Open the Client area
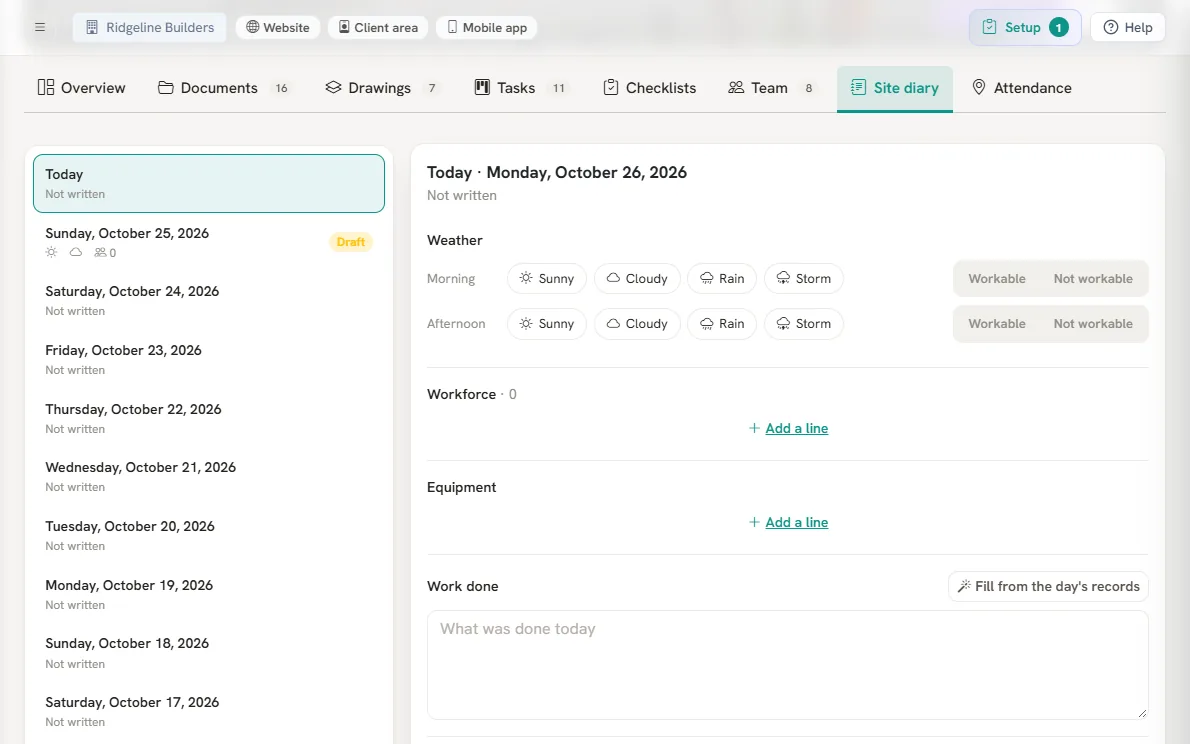 [x=378, y=27]
